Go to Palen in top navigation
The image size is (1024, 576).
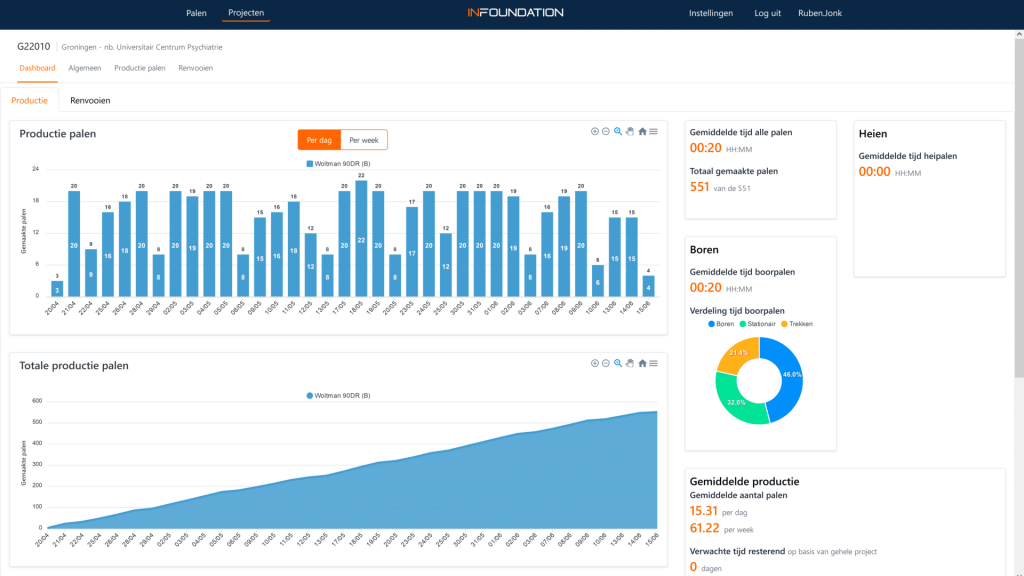[196, 13]
